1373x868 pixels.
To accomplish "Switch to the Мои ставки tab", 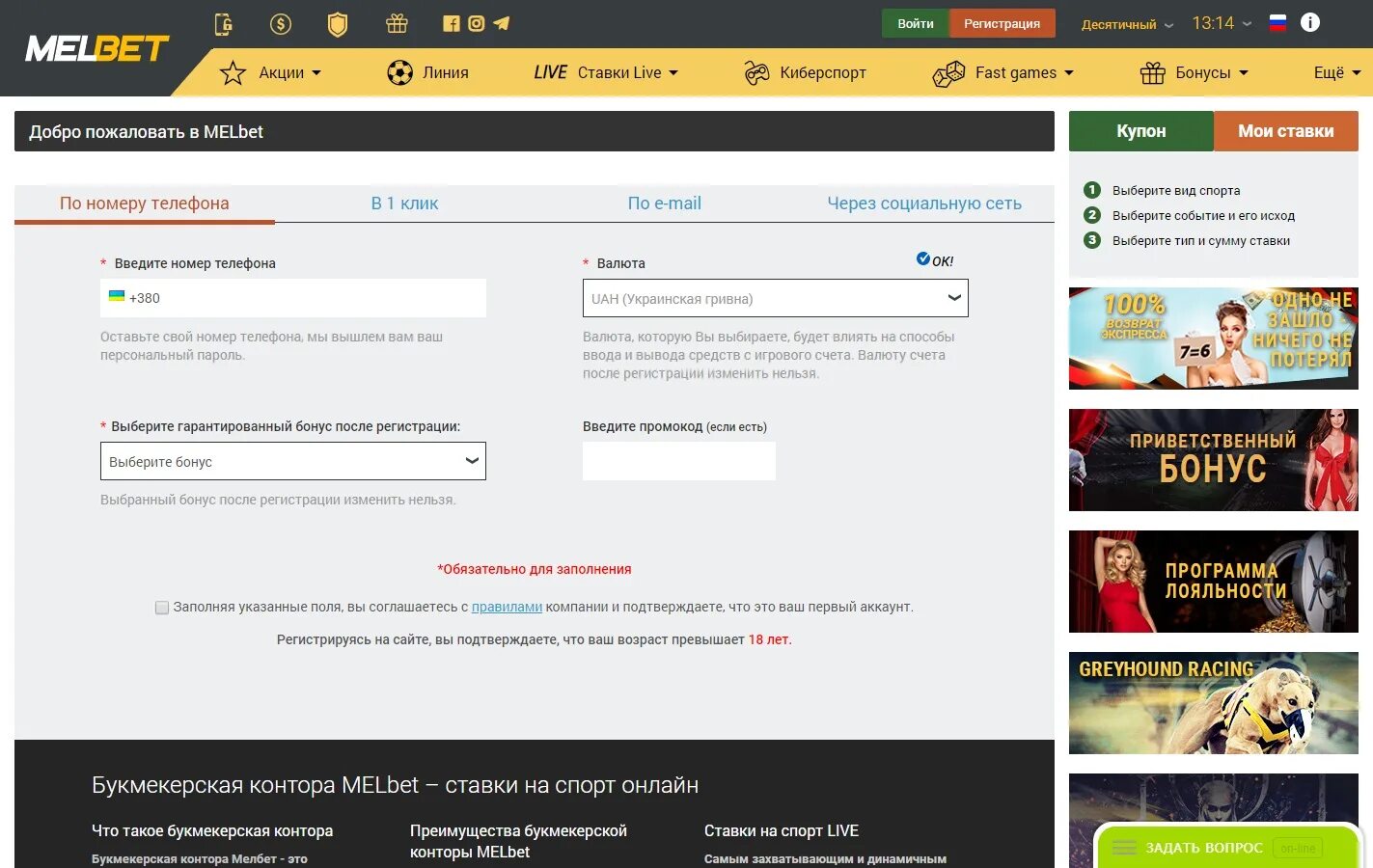I will [x=1286, y=131].
